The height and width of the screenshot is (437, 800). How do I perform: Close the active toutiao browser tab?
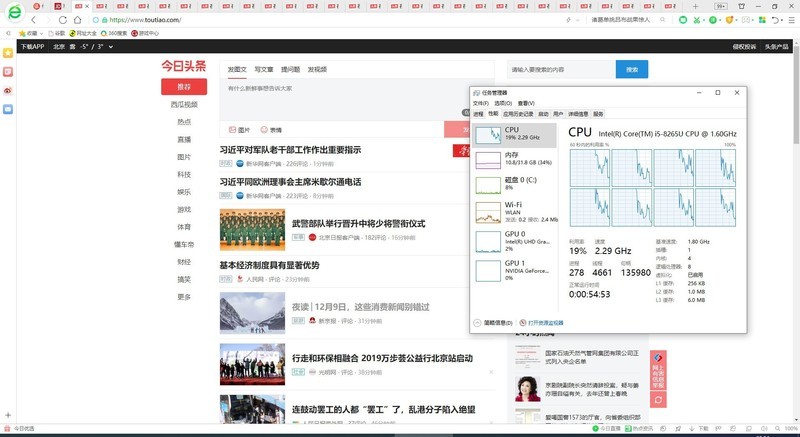(87, 6)
